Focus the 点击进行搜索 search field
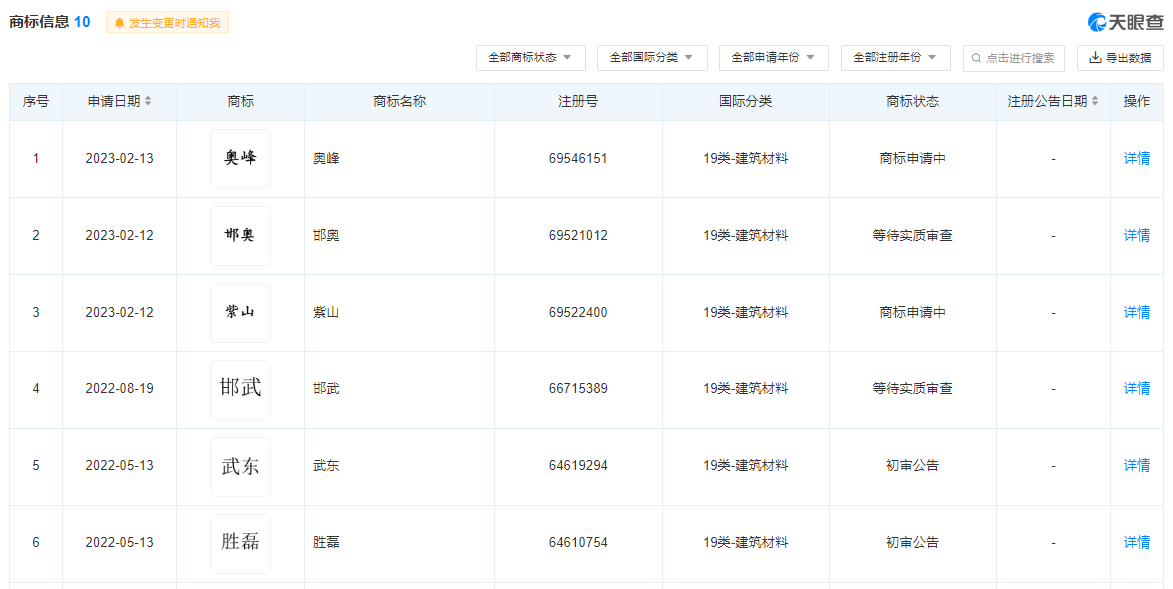This screenshot has height=589, width=1173. point(1014,58)
